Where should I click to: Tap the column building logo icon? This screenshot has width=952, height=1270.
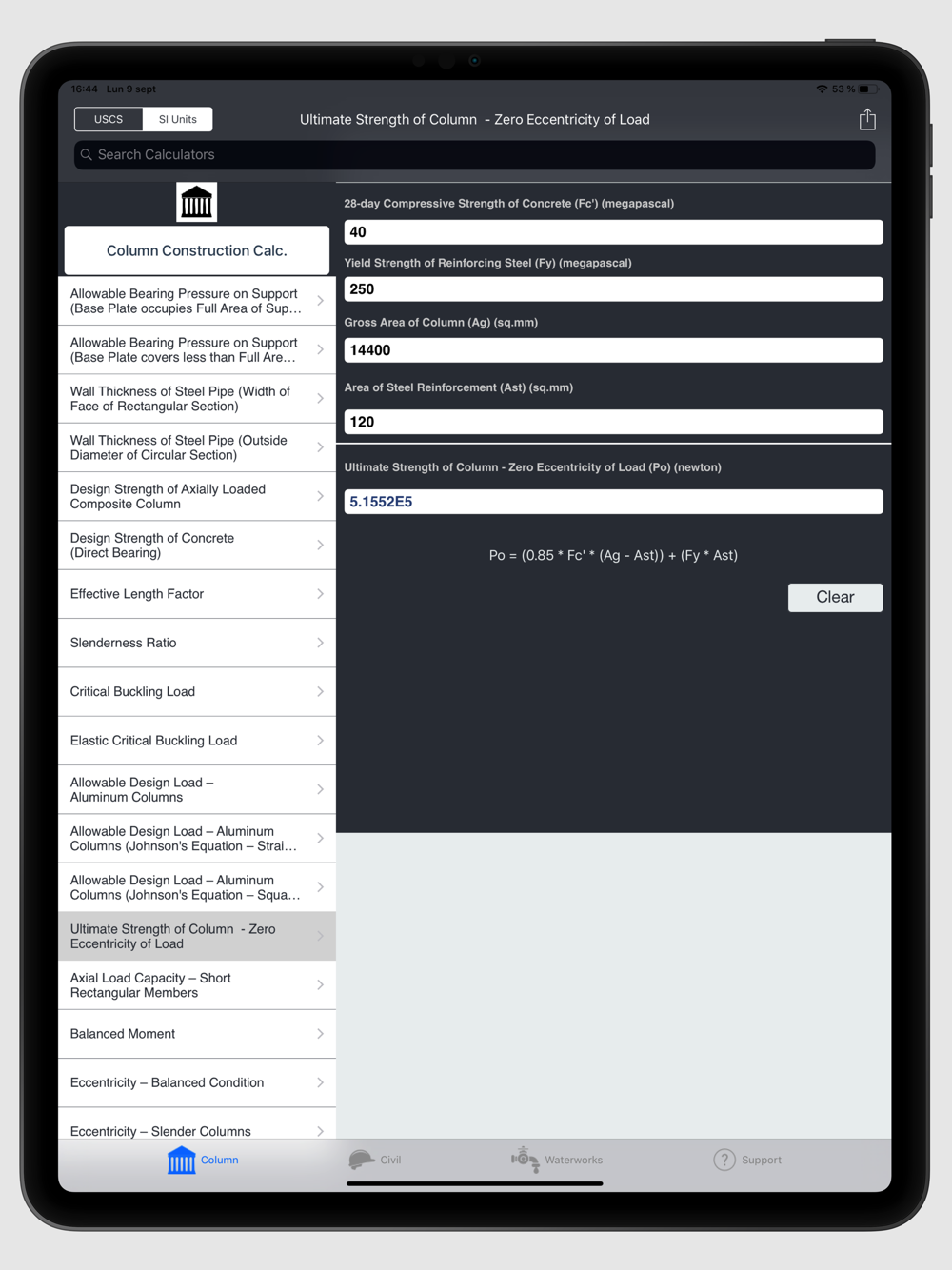[197, 203]
